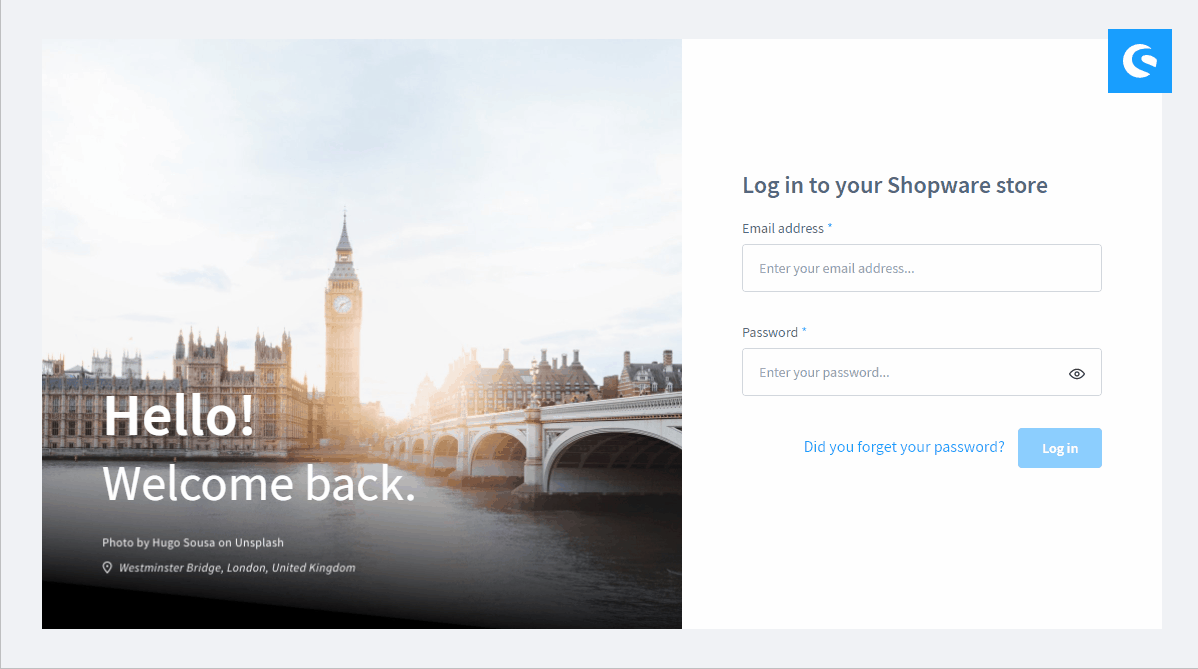Click the "Log in to your Shopware store" heading
This screenshot has width=1198, height=669.
click(x=895, y=186)
